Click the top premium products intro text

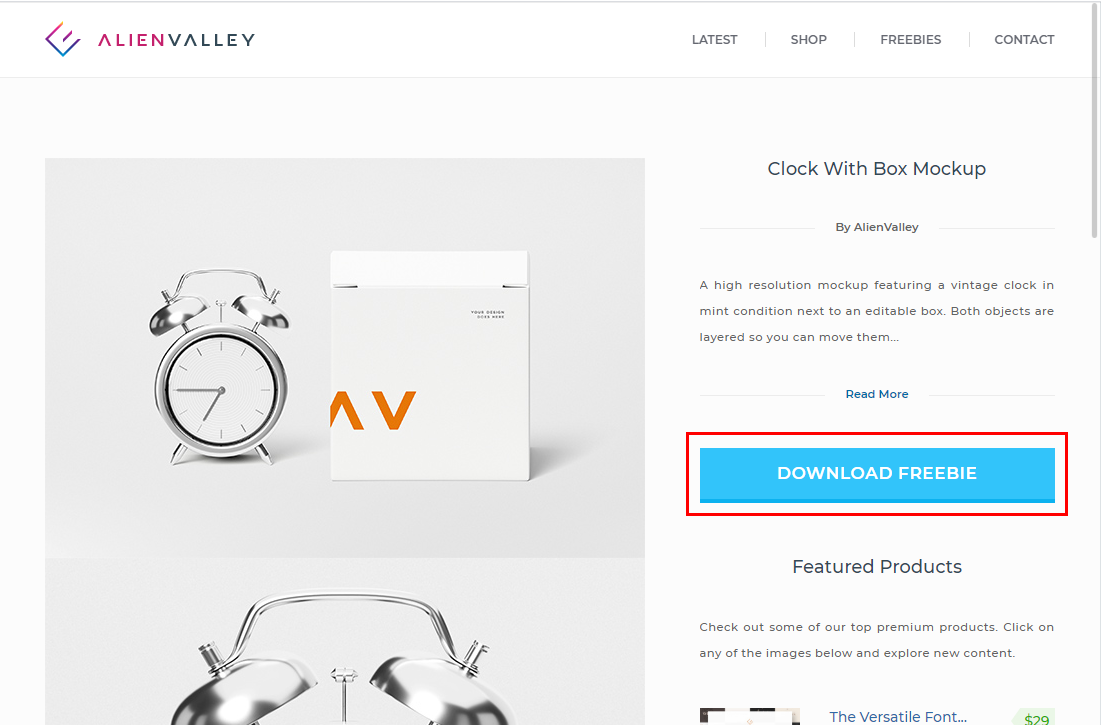click(876, 640)
